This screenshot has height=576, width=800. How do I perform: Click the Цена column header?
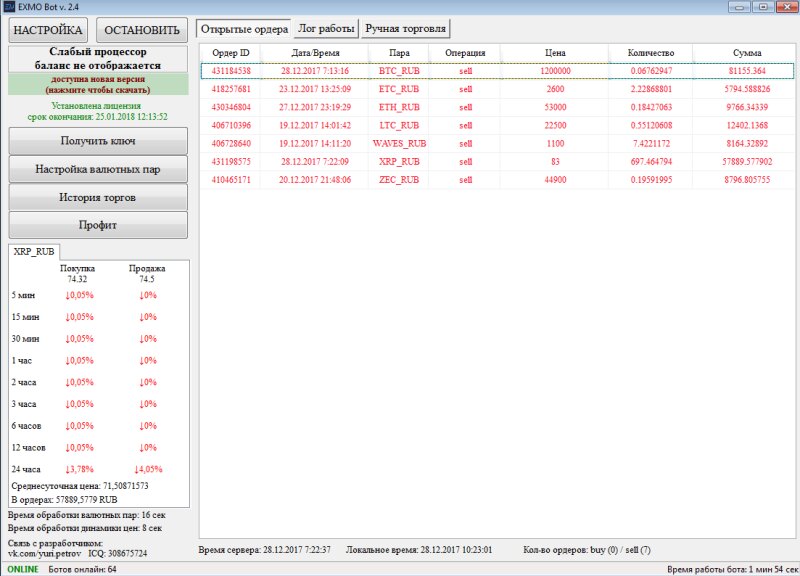[x=556, y=53]
